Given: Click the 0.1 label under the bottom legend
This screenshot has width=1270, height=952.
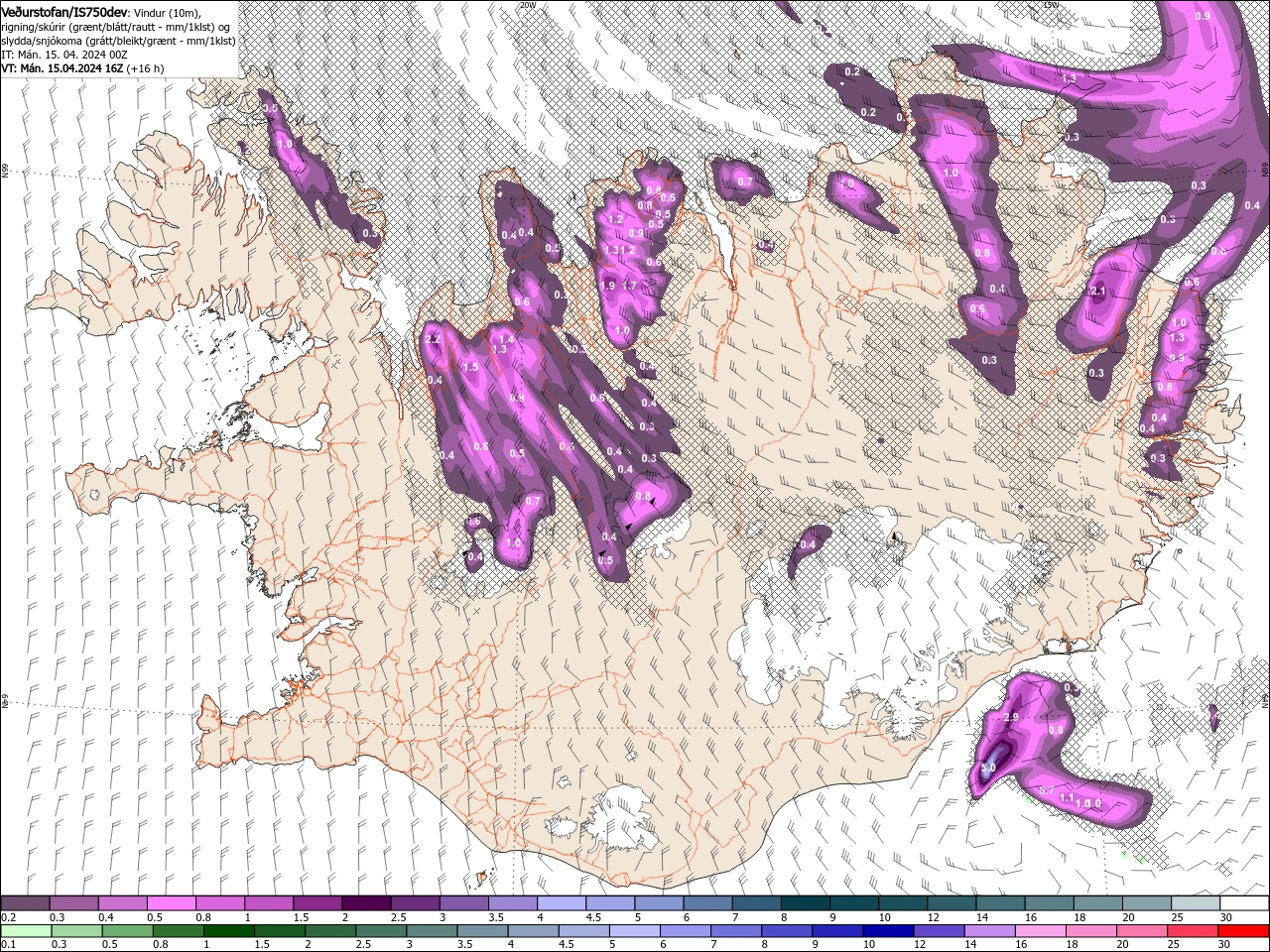Looking at the screenshot, I should point(8,945).
